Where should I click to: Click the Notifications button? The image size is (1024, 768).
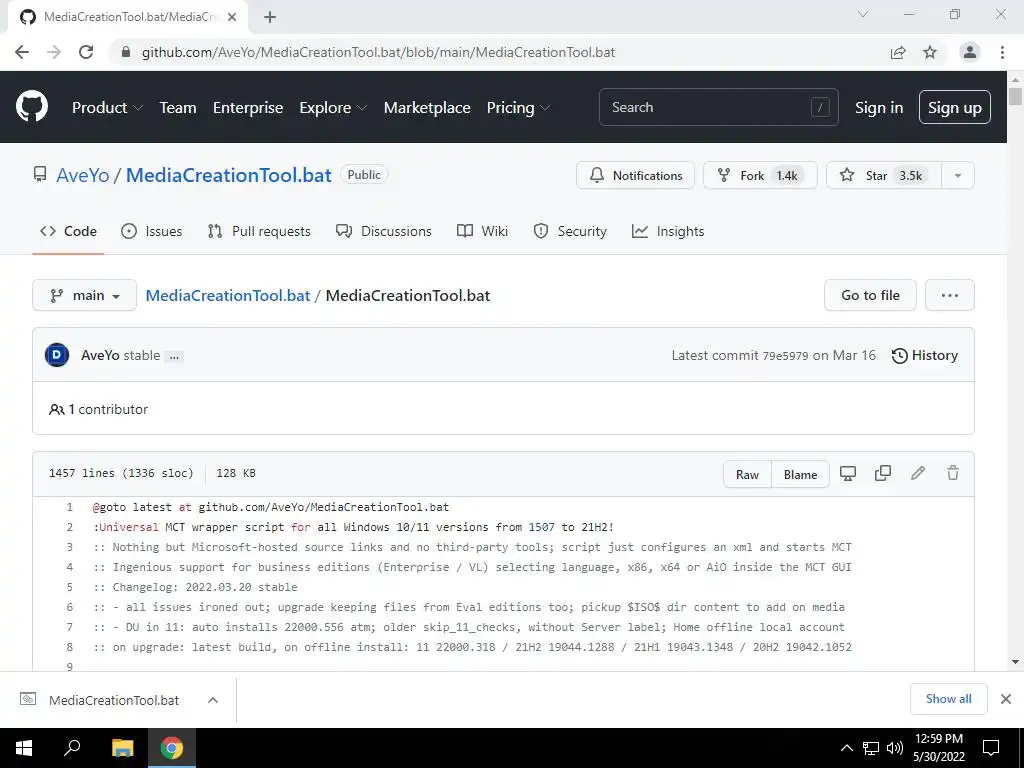click(x=635, y=175)
